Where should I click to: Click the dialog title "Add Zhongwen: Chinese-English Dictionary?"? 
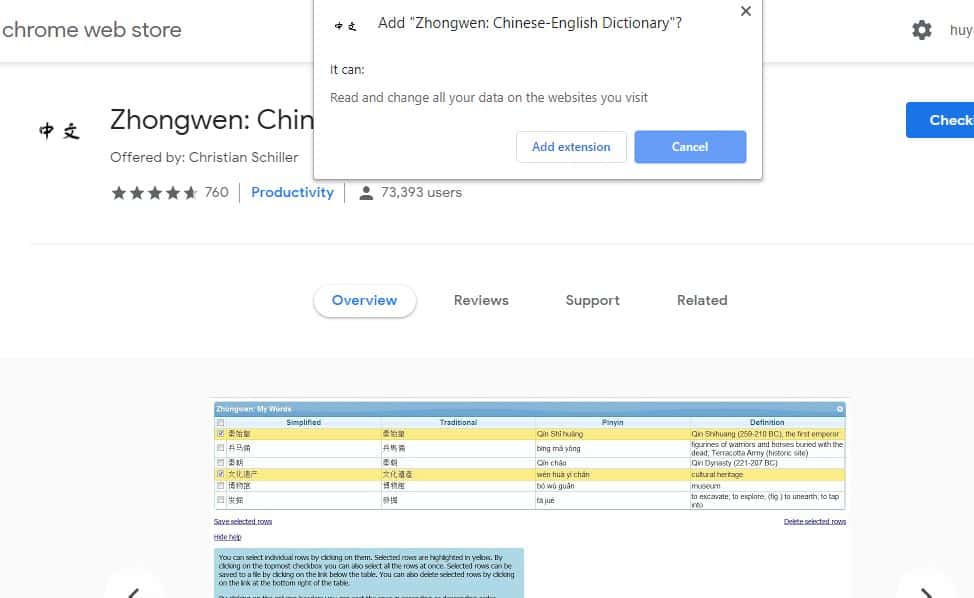tap(530, 23)
